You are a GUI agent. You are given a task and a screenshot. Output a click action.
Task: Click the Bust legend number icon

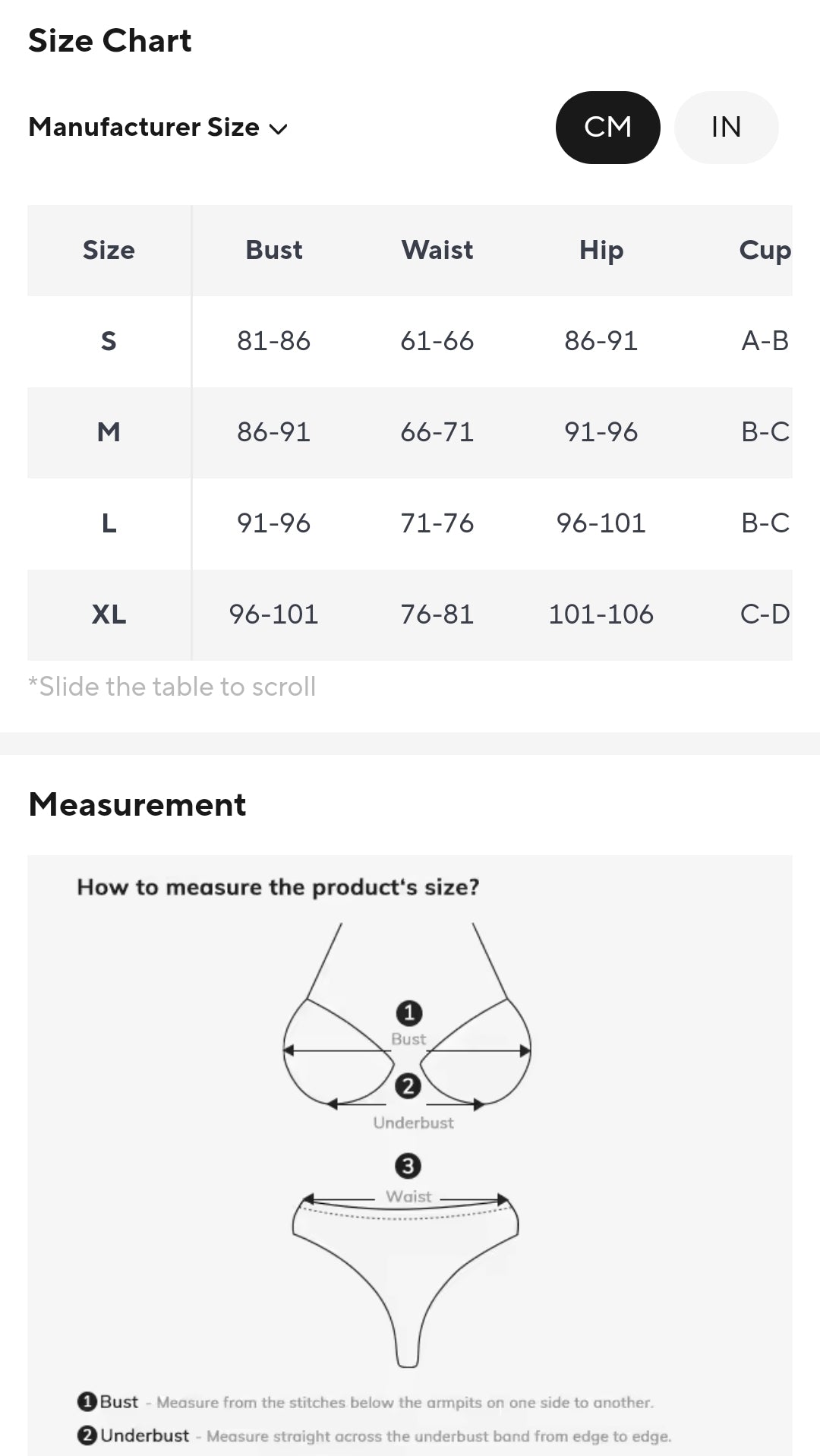87,1401
